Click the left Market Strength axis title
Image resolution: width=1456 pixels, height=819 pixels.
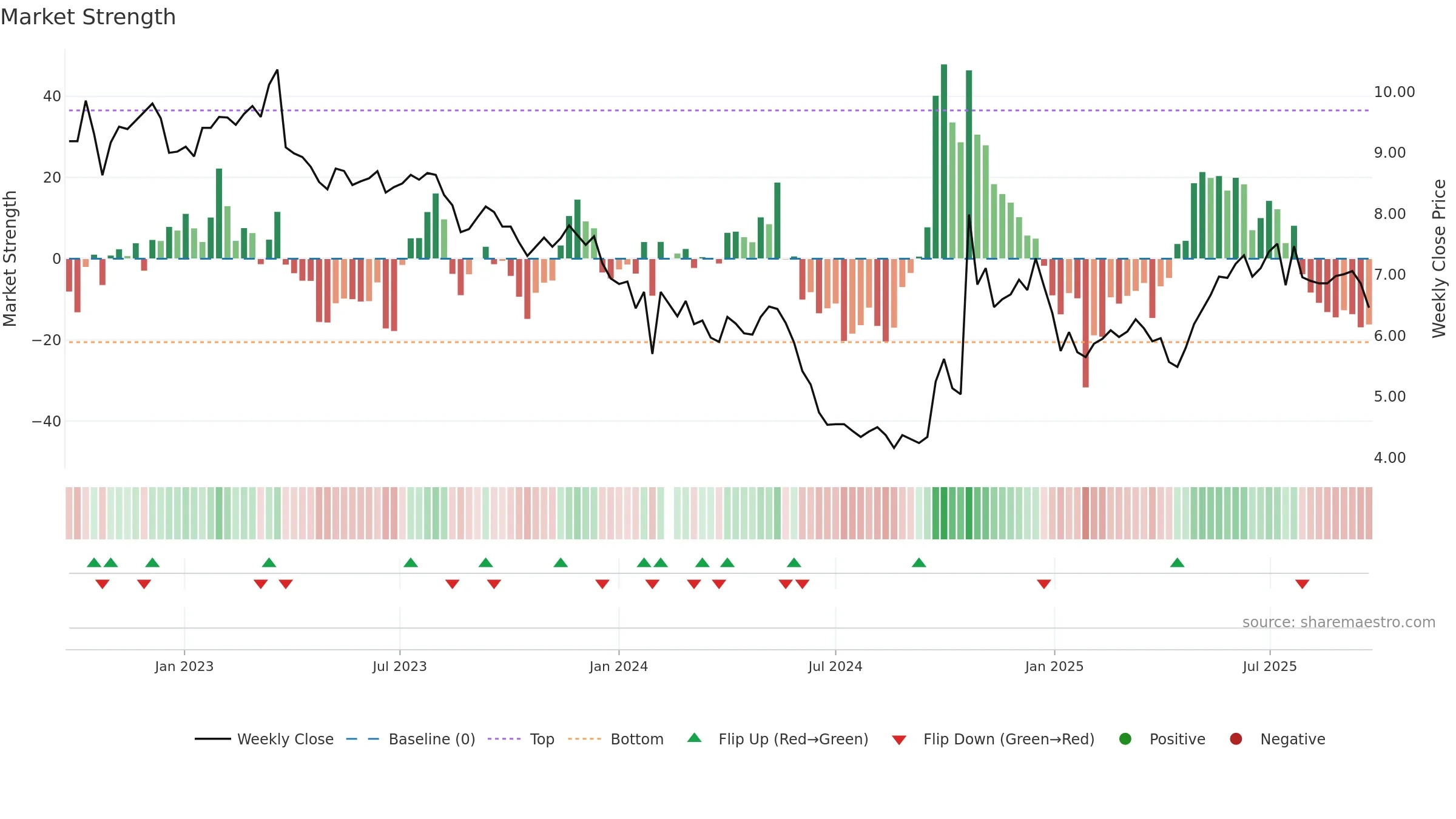tap(10, 258)
